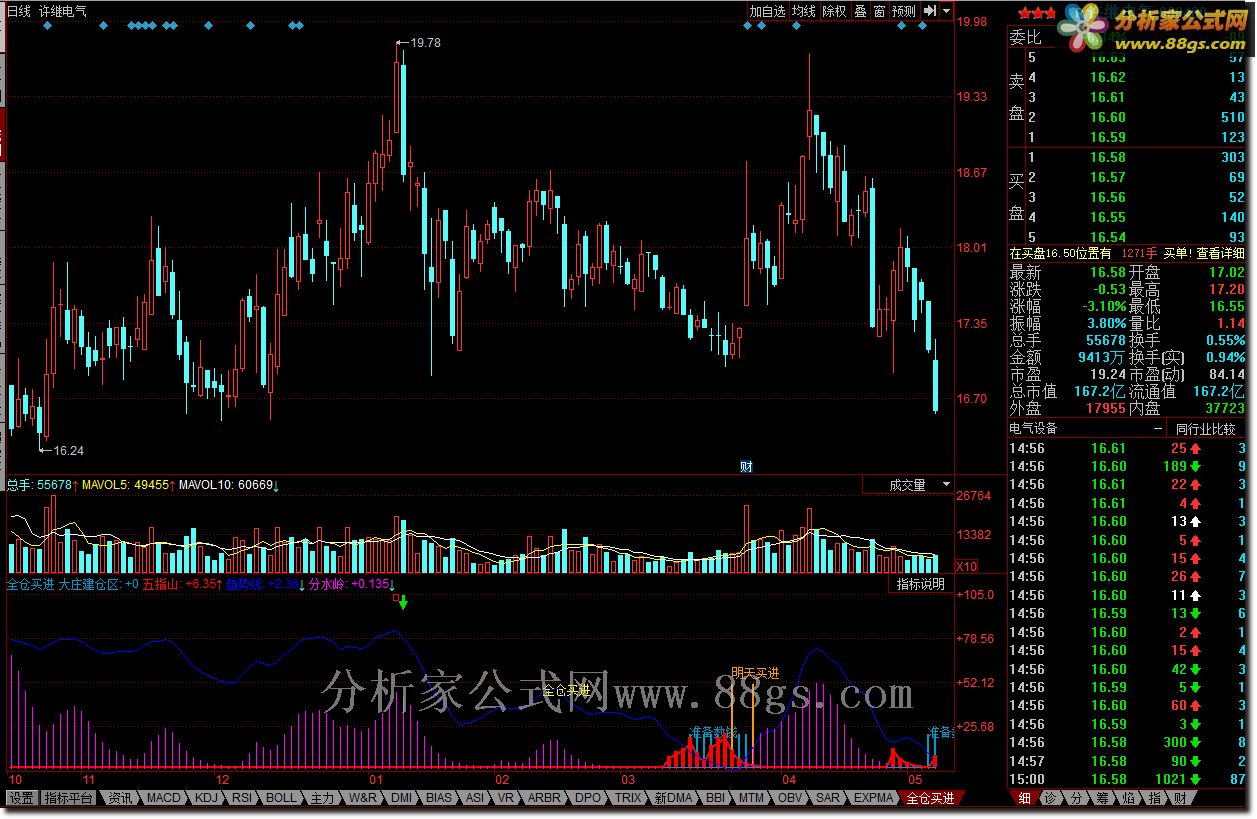The width and height of the screenshot is (1257, 819).
Task: Click the 日线 daily period label
Action: (x=19, y=11)
